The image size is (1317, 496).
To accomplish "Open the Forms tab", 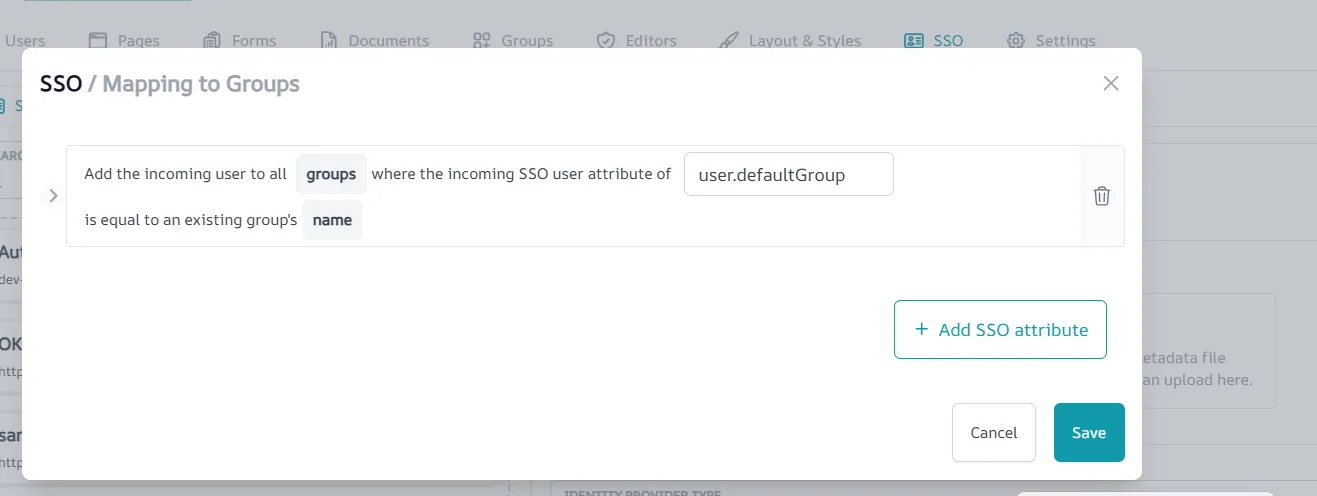I will tap(239, 41).
